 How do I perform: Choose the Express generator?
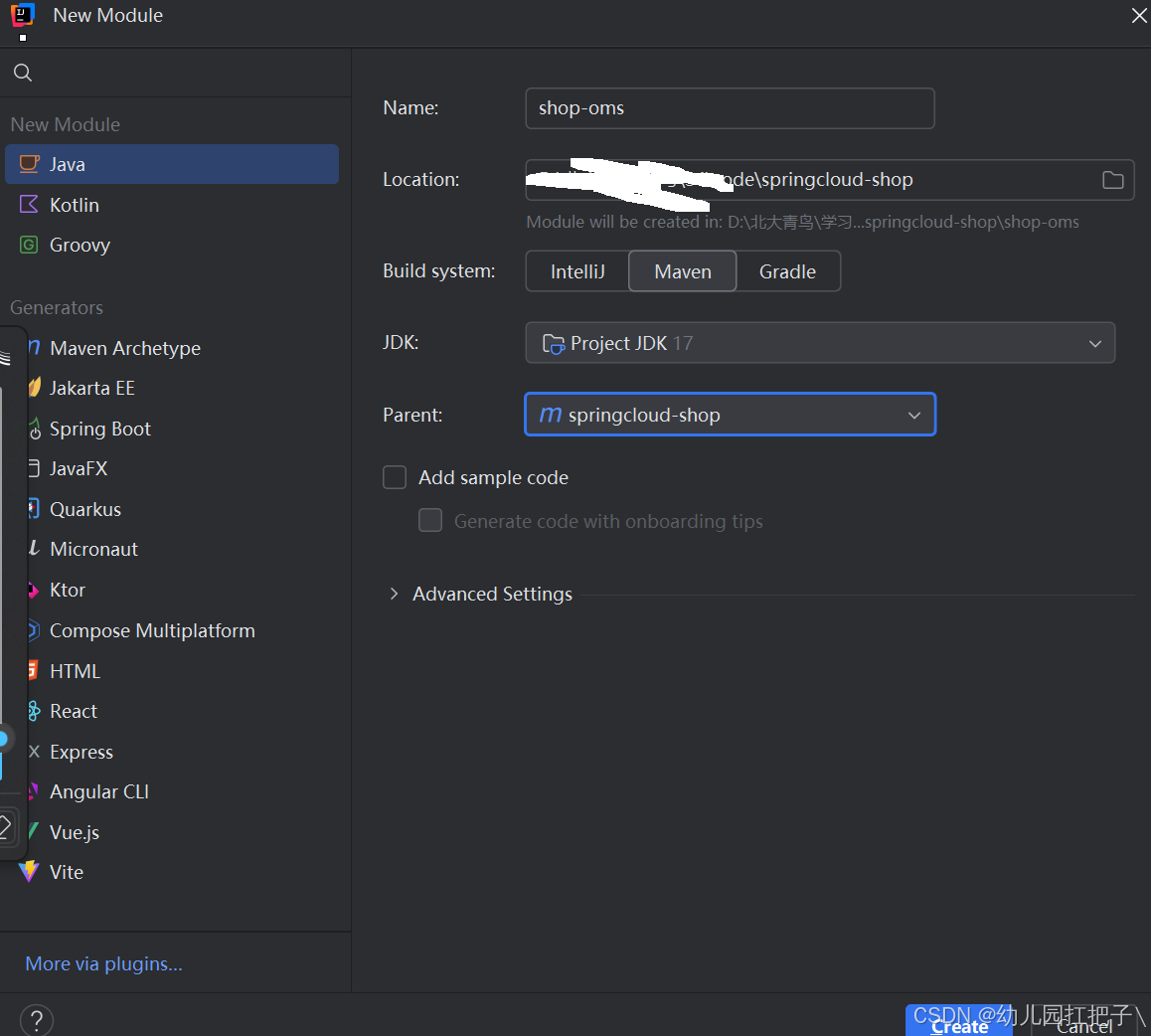[82, 752]
